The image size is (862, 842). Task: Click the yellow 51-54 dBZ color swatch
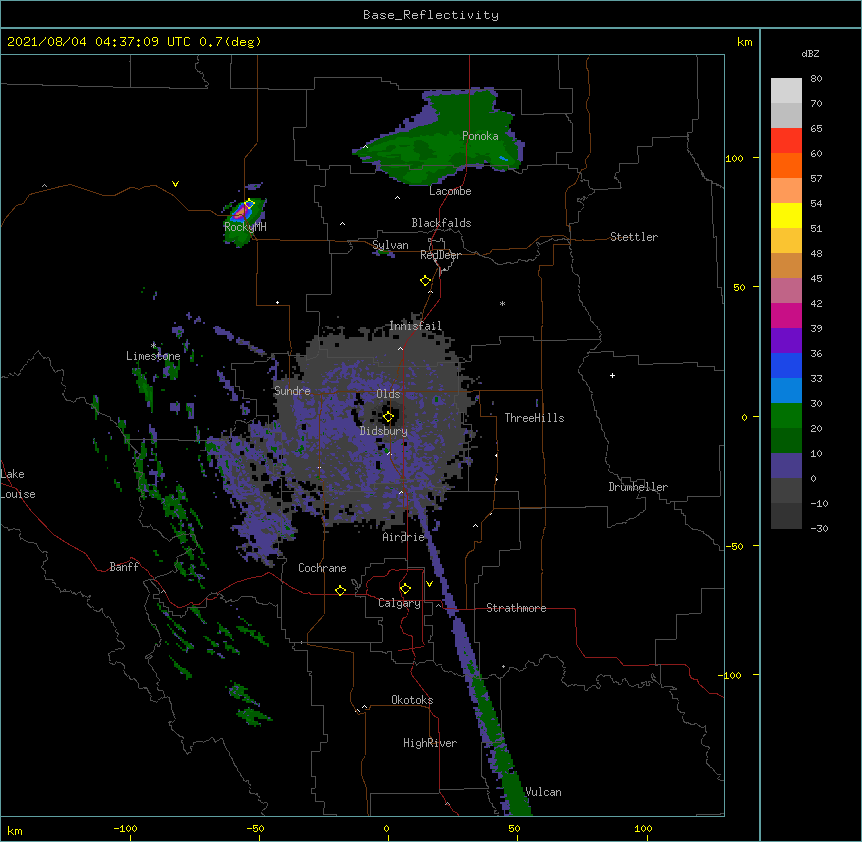point(786,215)
